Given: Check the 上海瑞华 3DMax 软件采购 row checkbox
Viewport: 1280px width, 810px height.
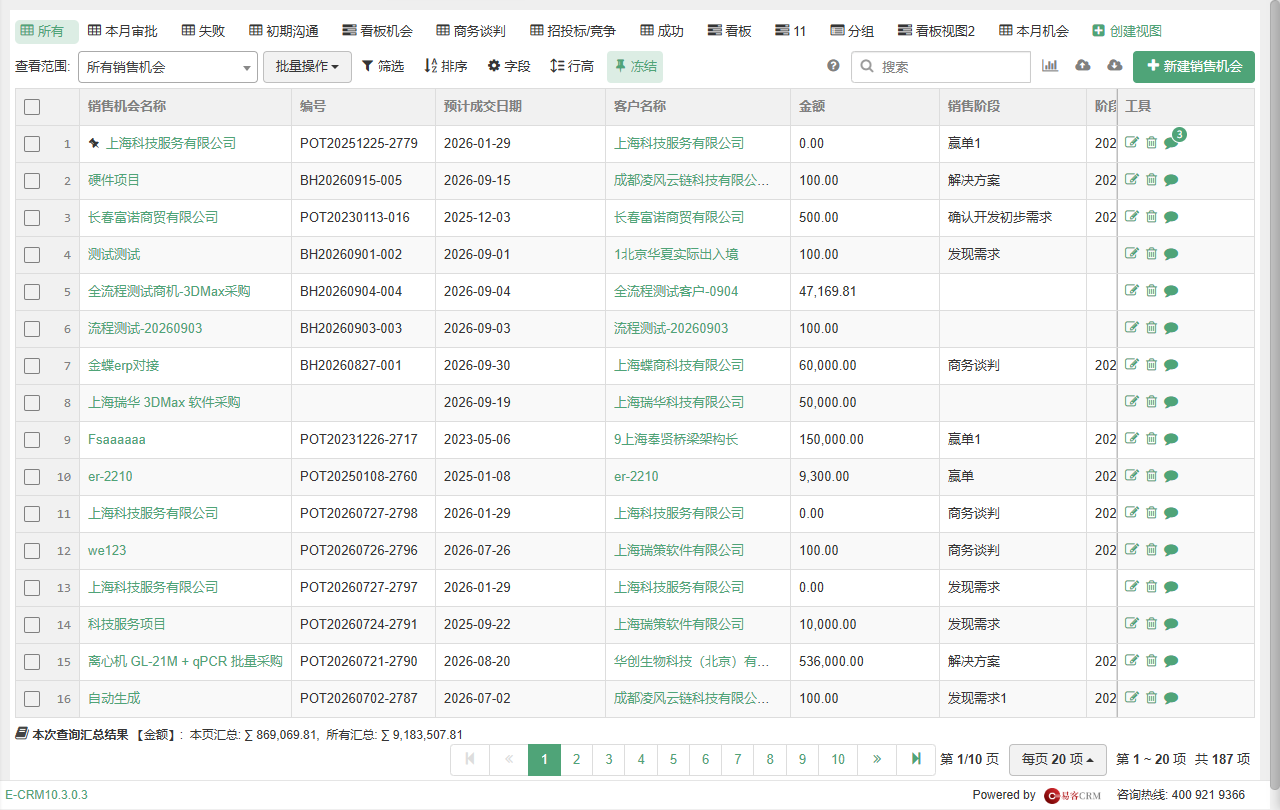Looking at the screenshot, I should [x=32, y=403].
